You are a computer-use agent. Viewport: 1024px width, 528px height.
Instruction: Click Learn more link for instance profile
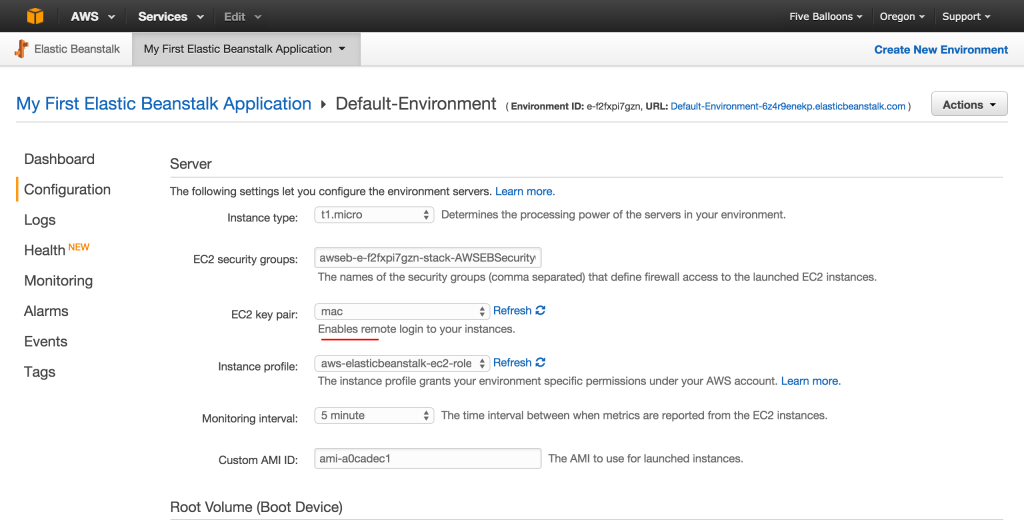(811, 381)
